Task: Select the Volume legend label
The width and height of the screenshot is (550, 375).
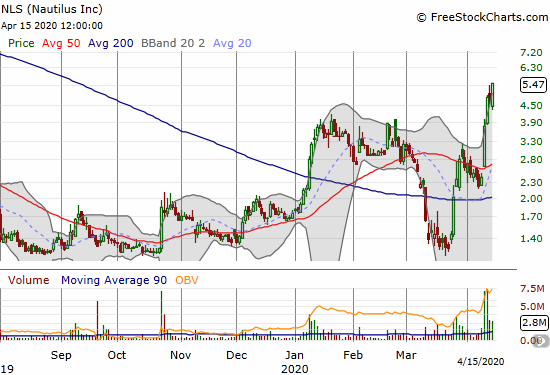Action: click(28, 280)
